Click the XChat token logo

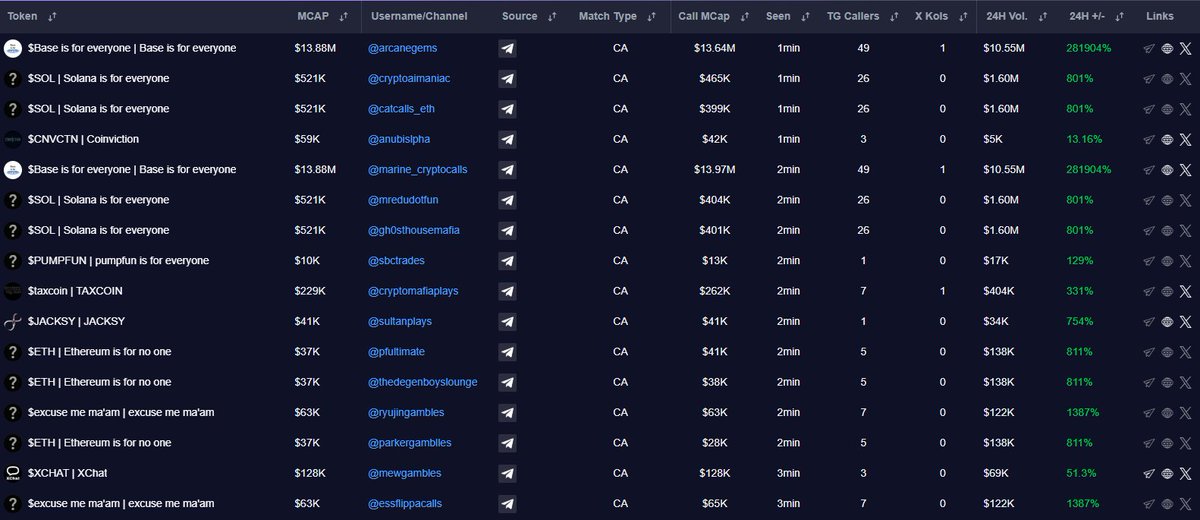(13, 473)
